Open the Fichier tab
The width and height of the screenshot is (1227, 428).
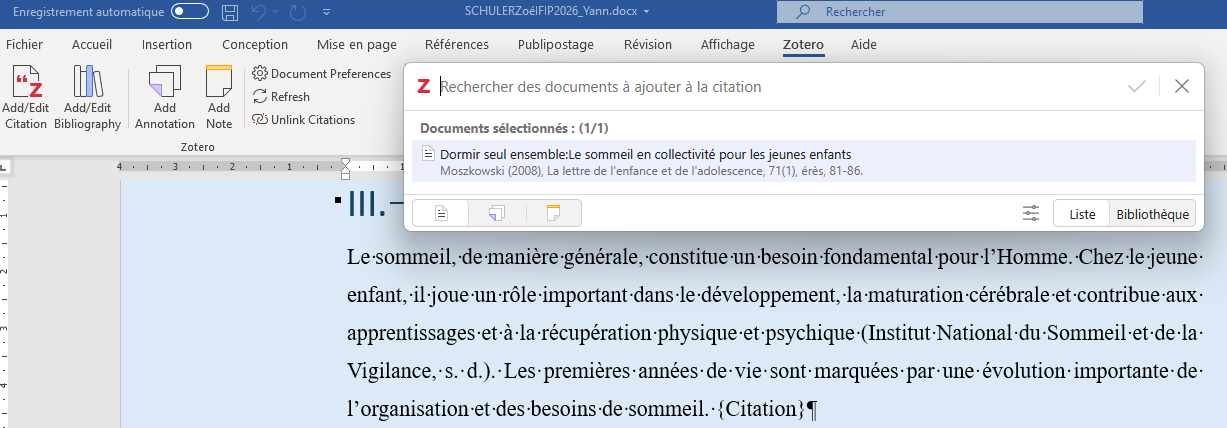[24, 44]
